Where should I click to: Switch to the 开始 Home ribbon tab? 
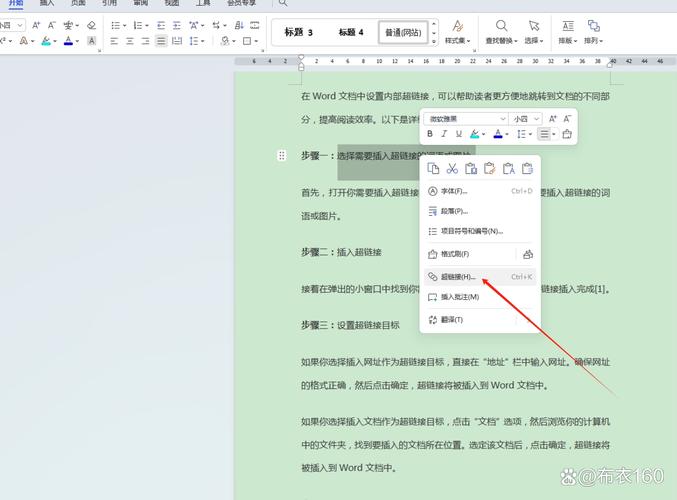[16, 3]
